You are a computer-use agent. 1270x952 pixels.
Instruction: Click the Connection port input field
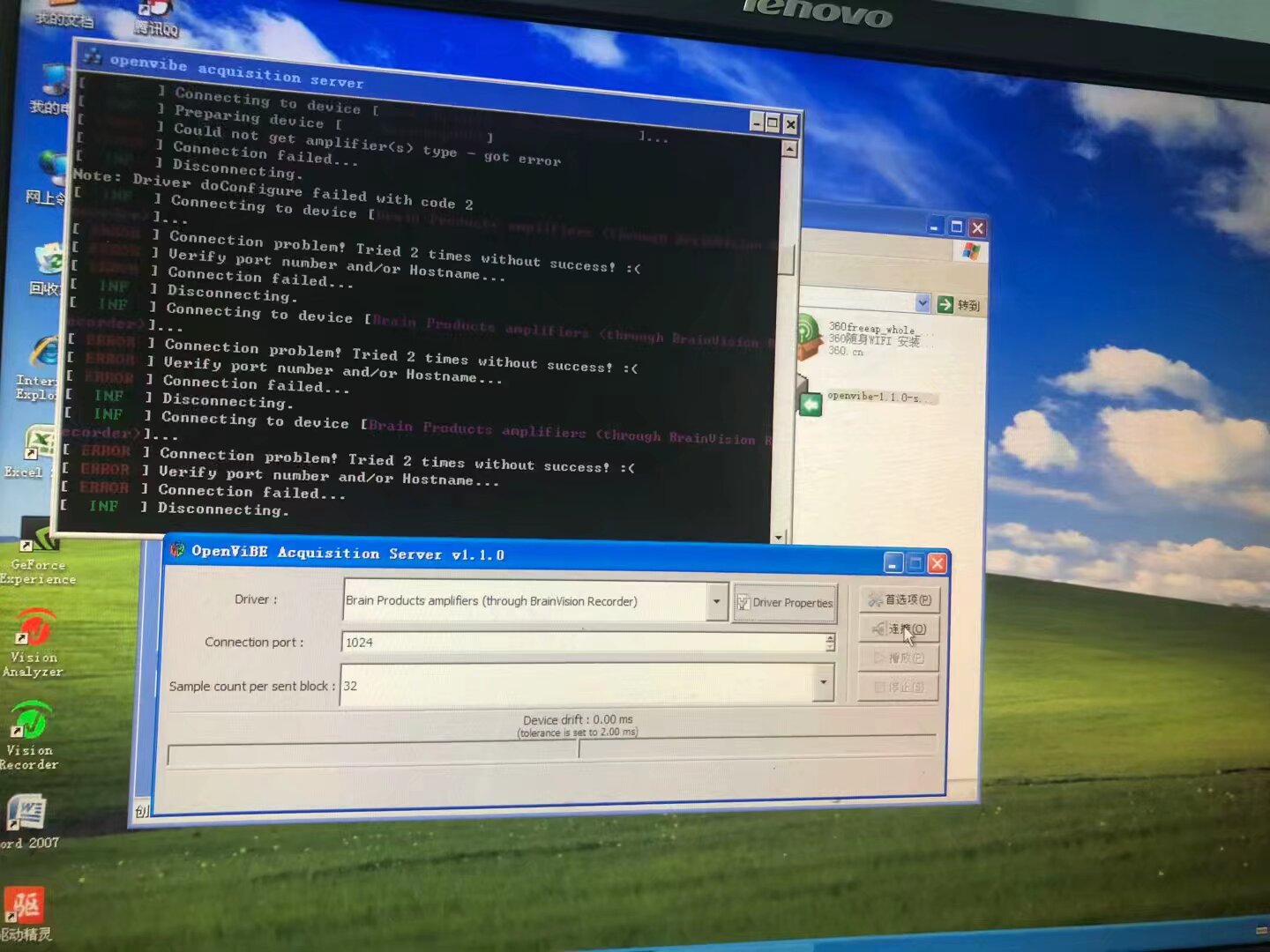583,642
